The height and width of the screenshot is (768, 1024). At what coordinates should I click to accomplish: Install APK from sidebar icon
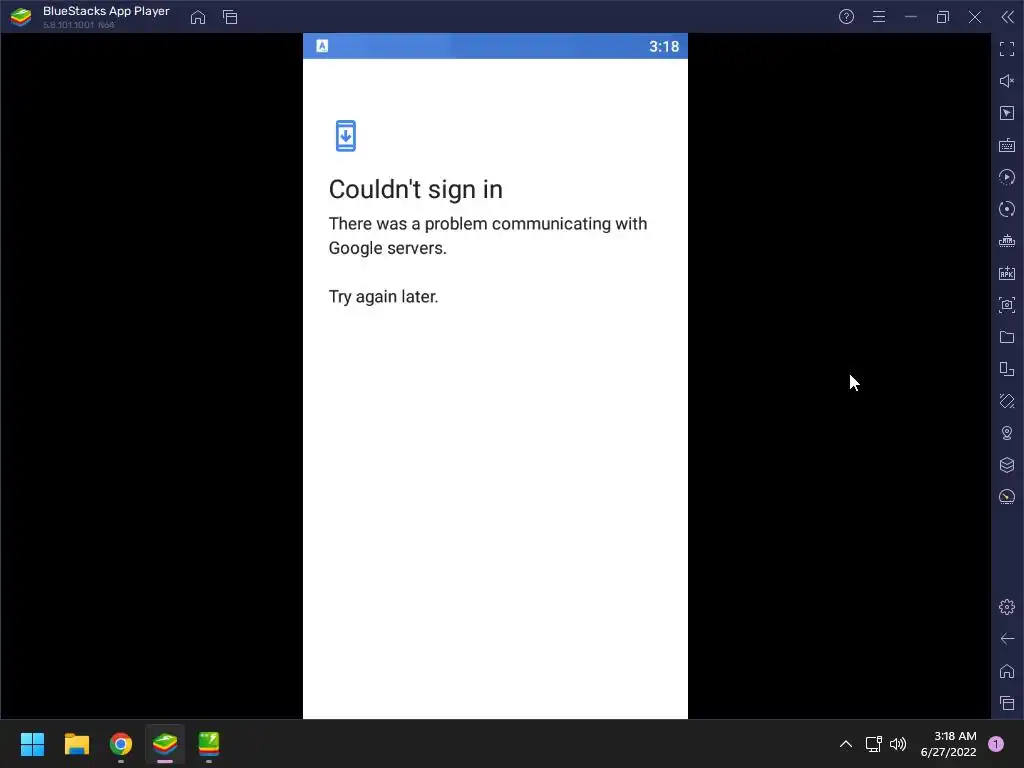[x=1007, y=273]
